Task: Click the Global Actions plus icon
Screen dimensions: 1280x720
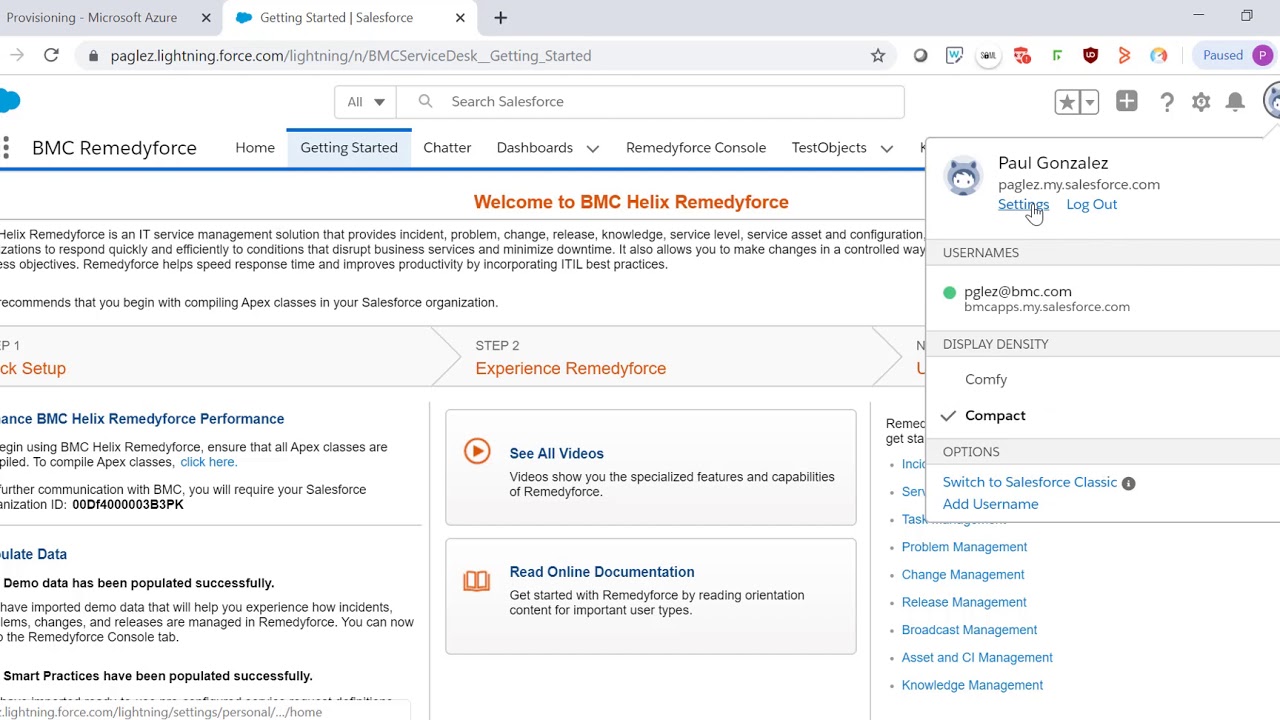Action: 1127,101
